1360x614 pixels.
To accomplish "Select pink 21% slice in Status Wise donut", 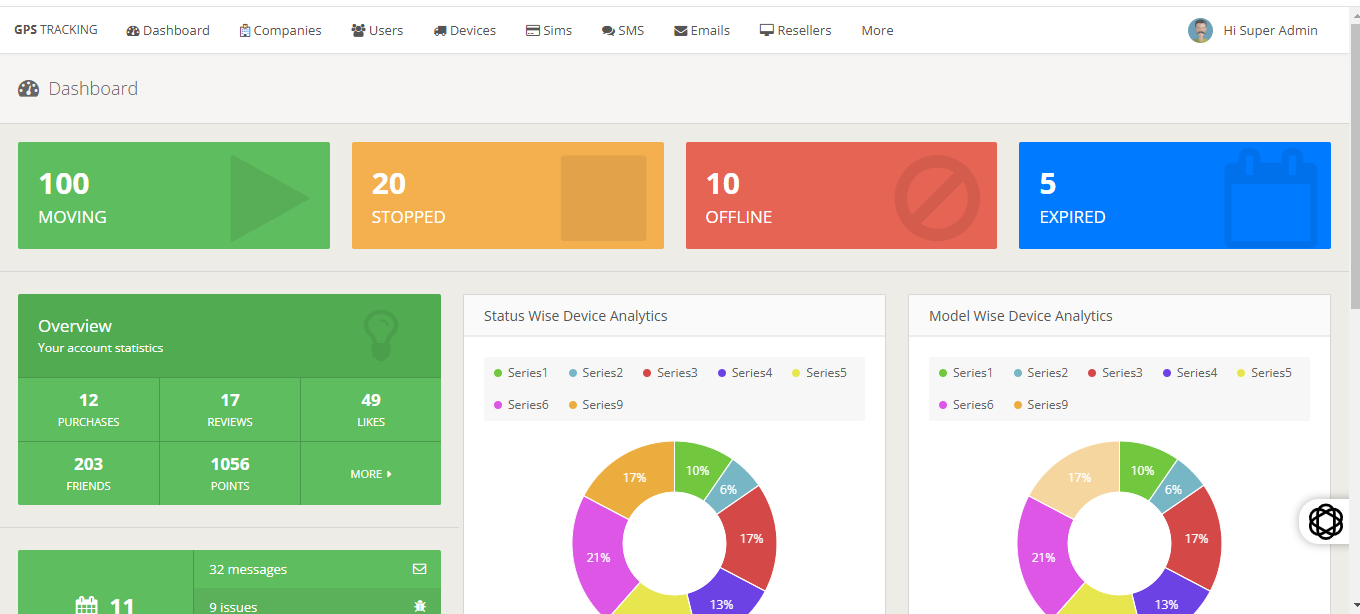I will click(x=599, y=556).
